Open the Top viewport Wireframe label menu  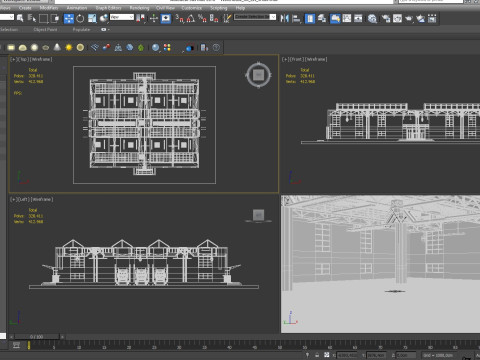[41, 59]
